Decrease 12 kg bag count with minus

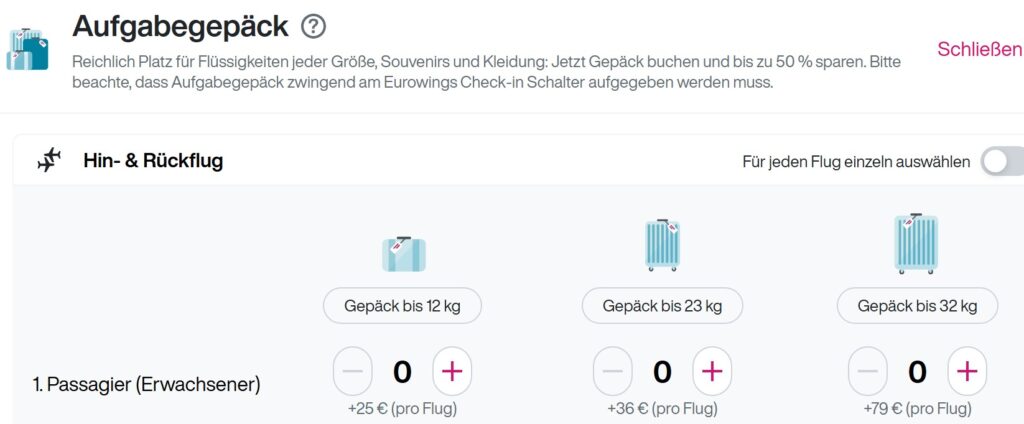coord(353,371)
